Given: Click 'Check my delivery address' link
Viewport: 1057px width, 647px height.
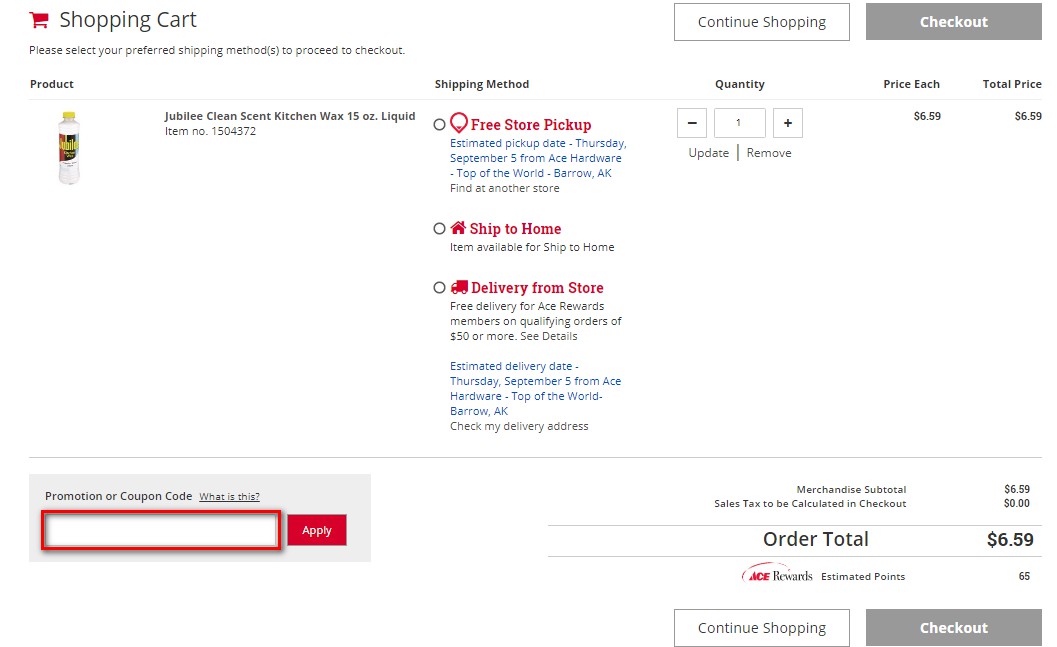Looking at the screenshot, I should 519,426.
